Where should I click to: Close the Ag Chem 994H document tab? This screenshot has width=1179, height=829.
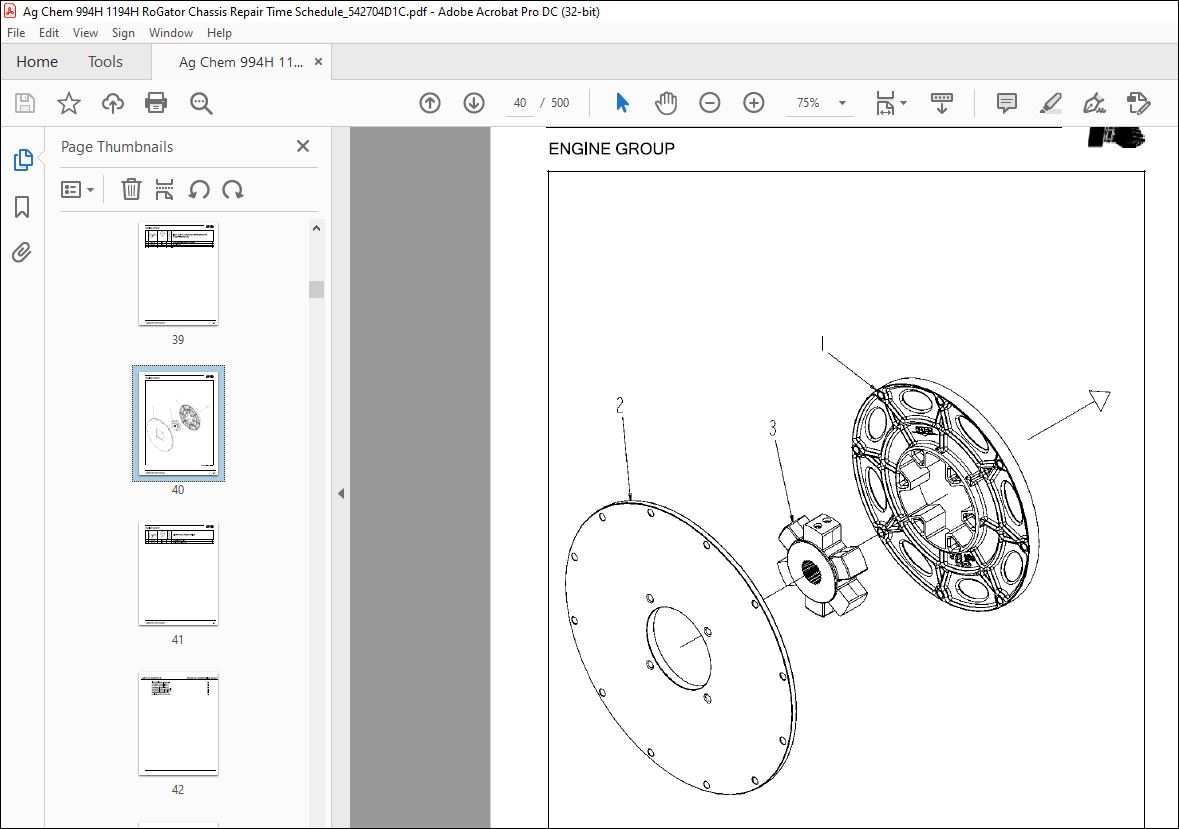coord(318,62)
